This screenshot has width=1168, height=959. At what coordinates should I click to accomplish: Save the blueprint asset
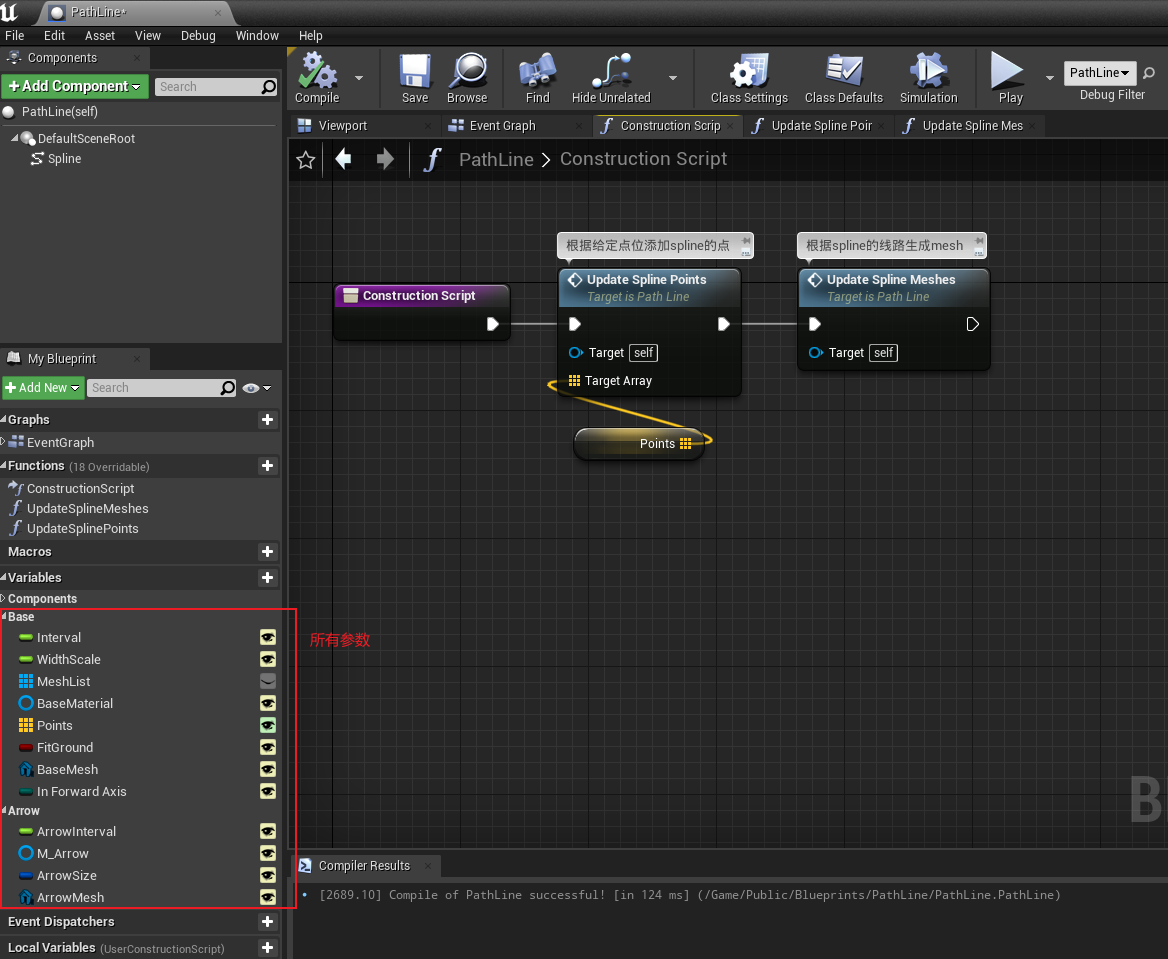[415, 78]
